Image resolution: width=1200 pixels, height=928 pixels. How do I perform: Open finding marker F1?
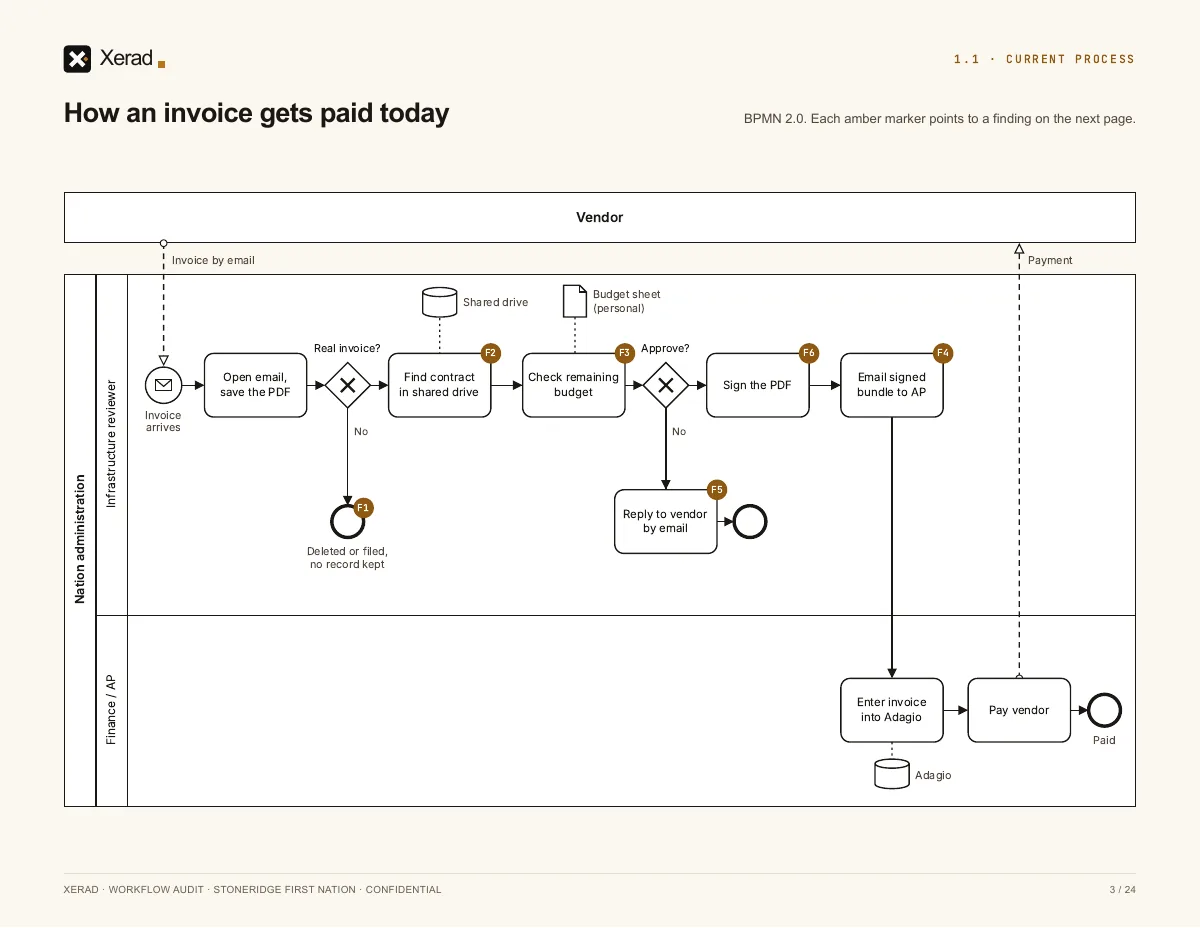[x=363, y=508]
